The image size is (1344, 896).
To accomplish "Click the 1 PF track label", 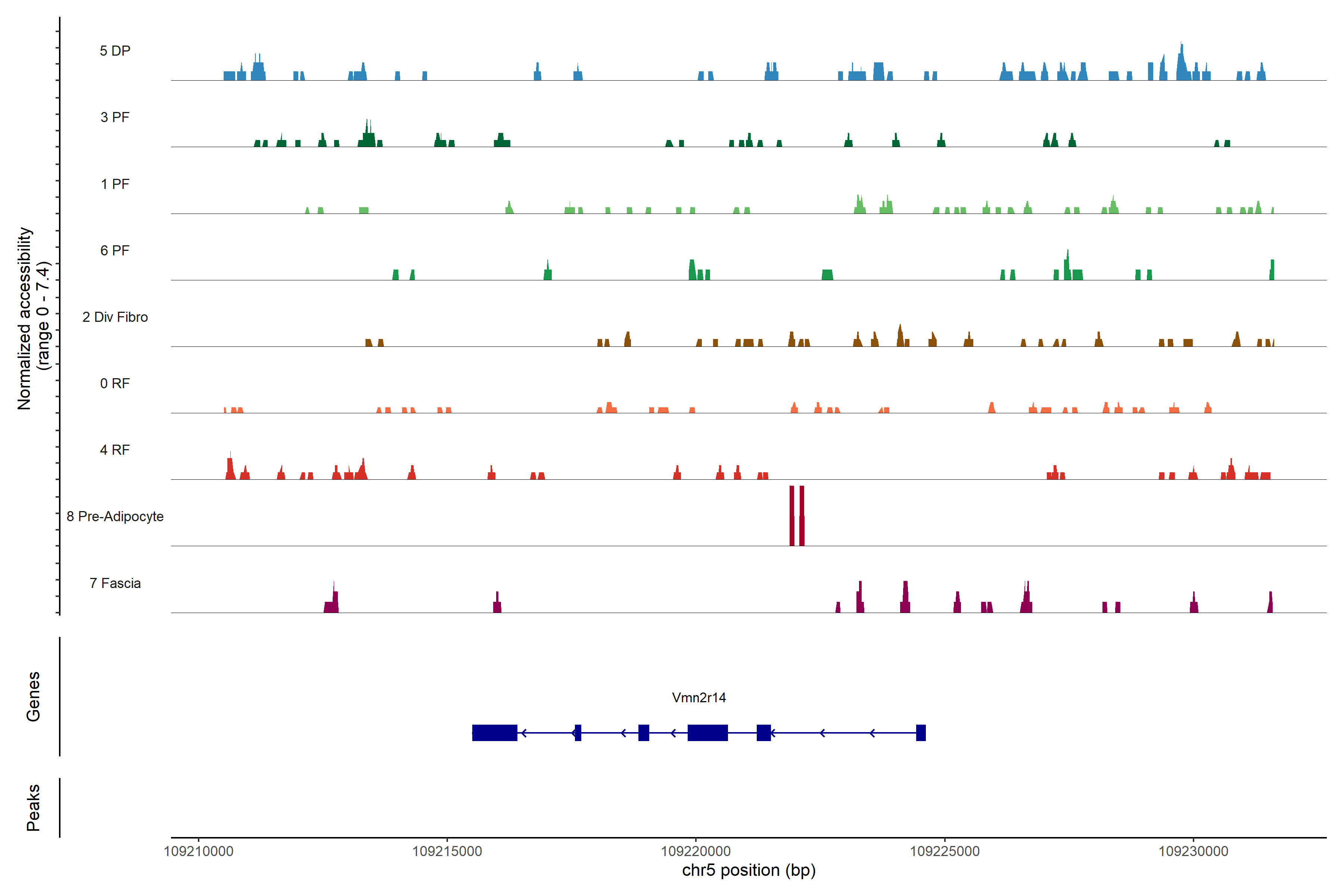I will click(115, 184).
